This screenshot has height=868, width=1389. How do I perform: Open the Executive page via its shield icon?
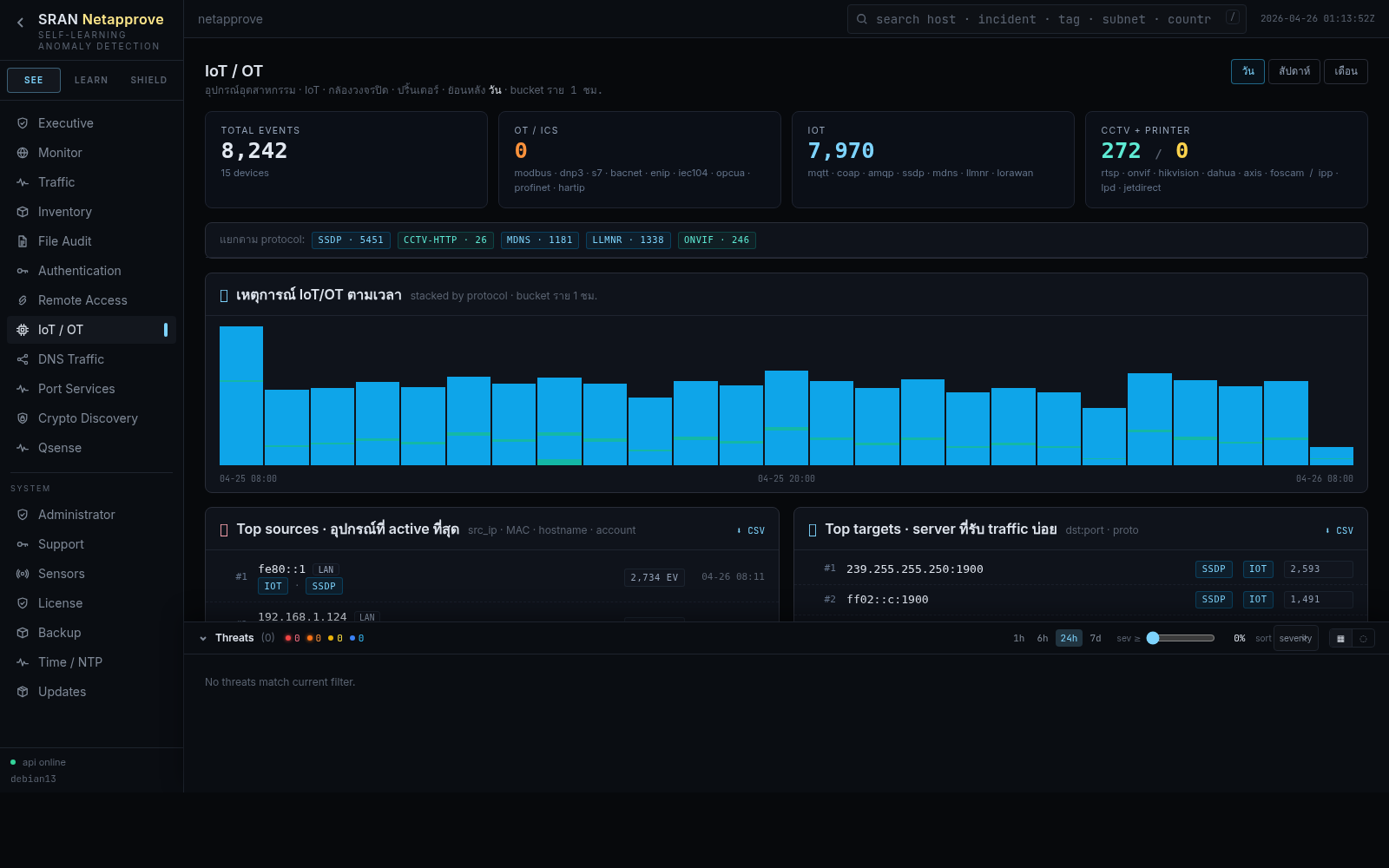click(x=23, y=123)
